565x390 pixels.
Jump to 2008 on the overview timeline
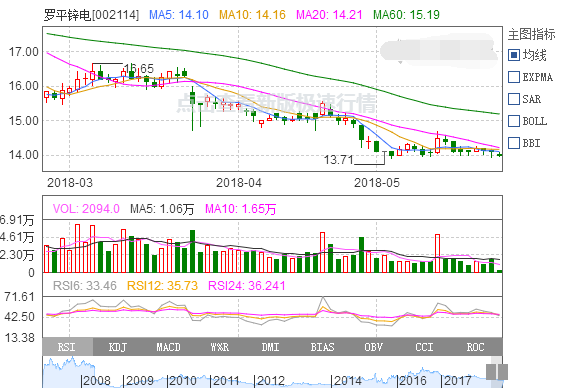pos(95,381)
